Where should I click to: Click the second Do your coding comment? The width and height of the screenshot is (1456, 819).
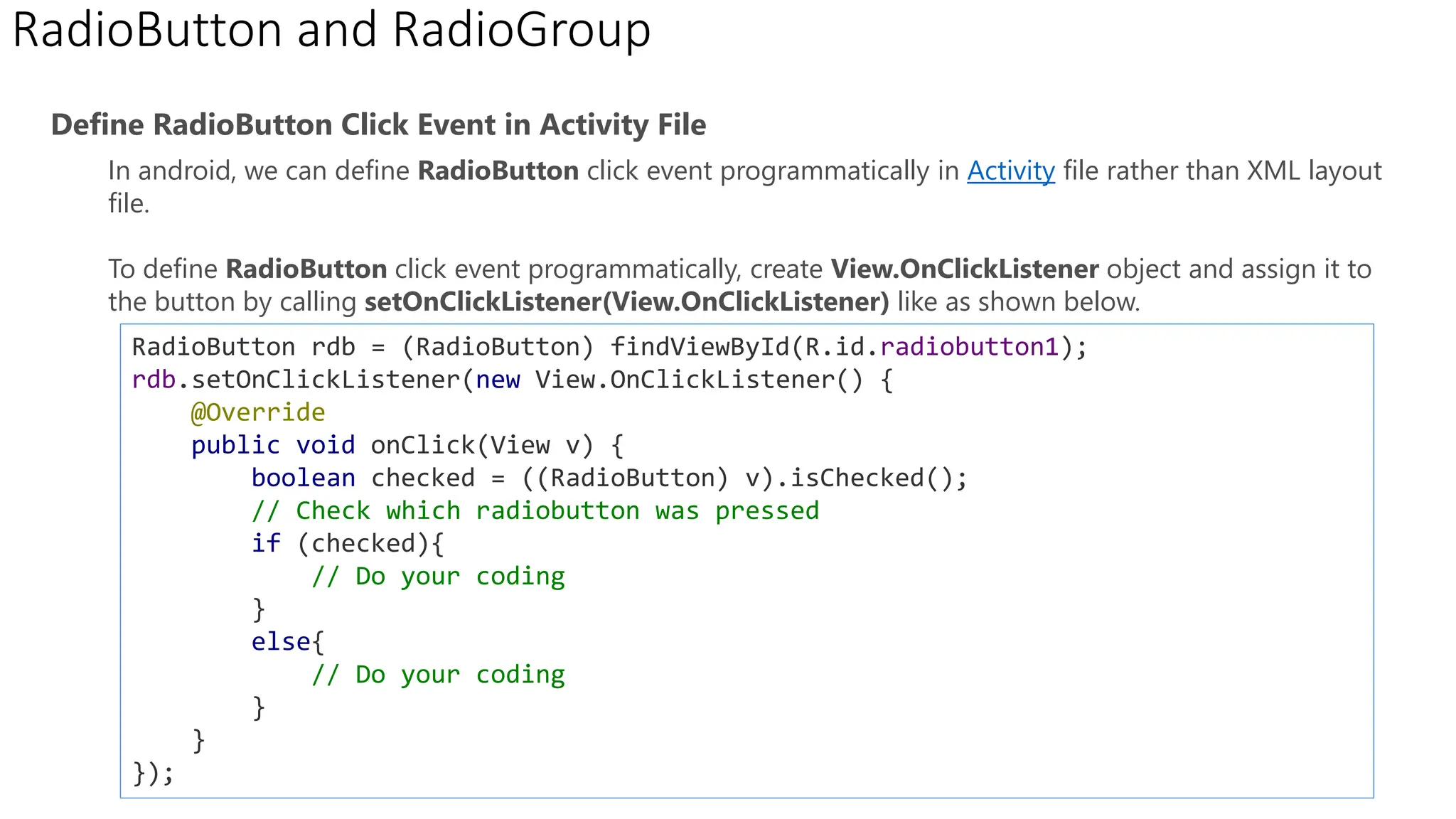pyautogui.click(x=438, y=674)
